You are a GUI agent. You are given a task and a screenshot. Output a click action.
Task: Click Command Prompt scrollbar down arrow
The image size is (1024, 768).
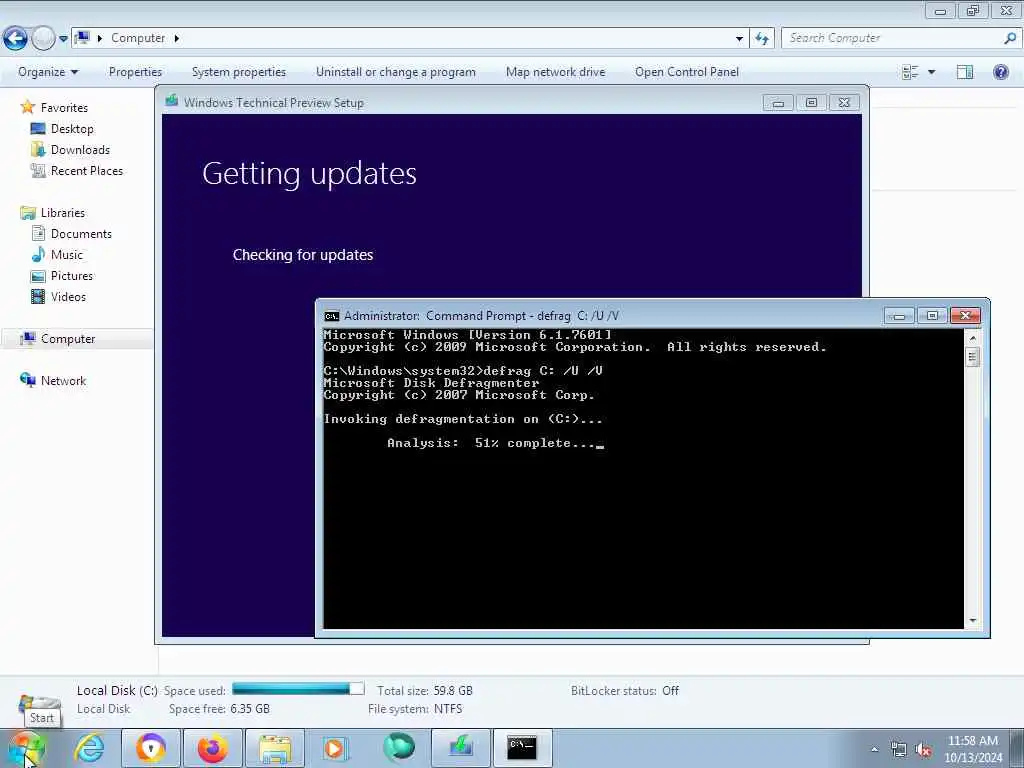point(973,620)
